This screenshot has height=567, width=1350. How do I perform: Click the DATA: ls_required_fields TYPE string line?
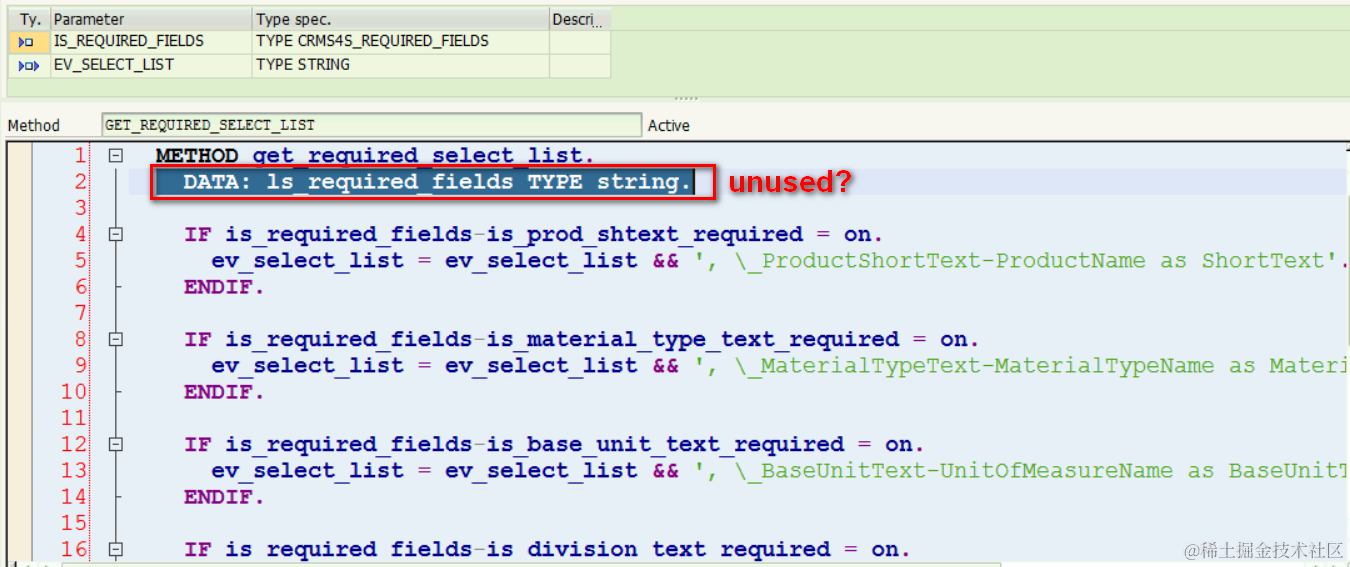[437, 182]
